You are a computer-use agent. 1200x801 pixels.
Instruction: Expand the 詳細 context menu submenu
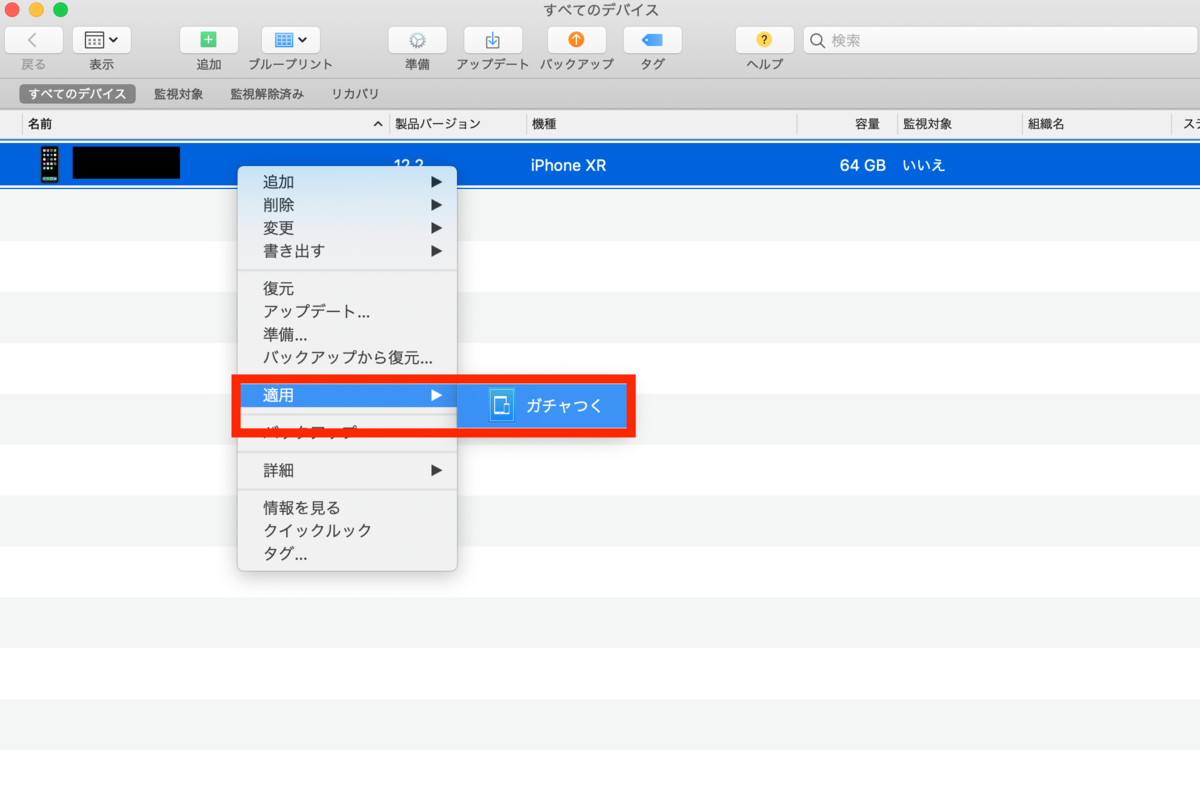click(x=347, y=470)
